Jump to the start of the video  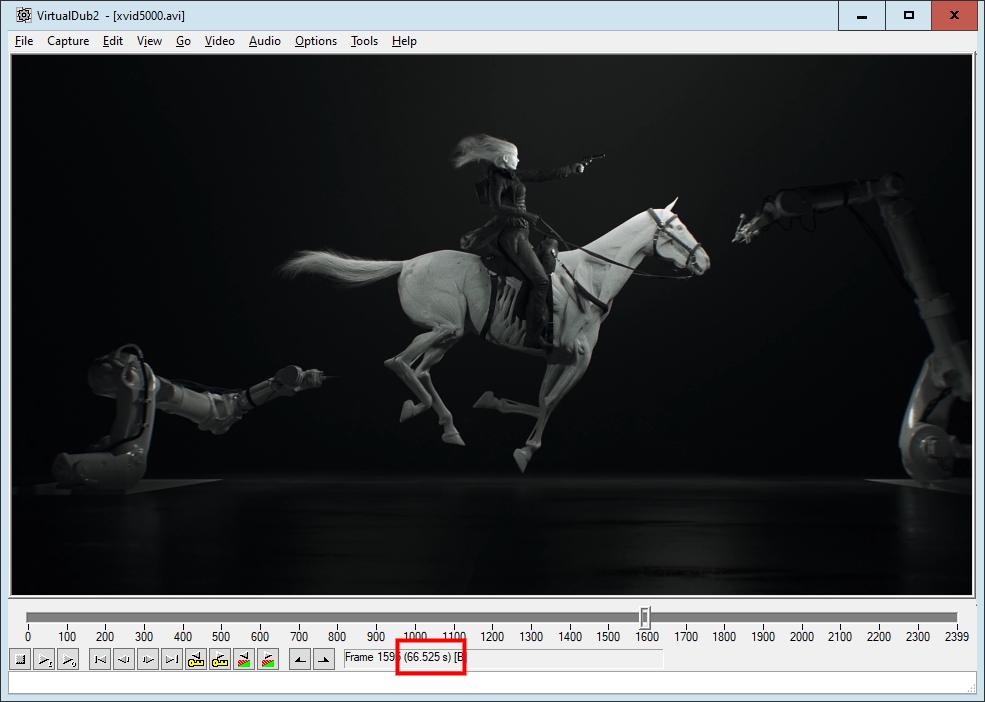pos(100,659)
